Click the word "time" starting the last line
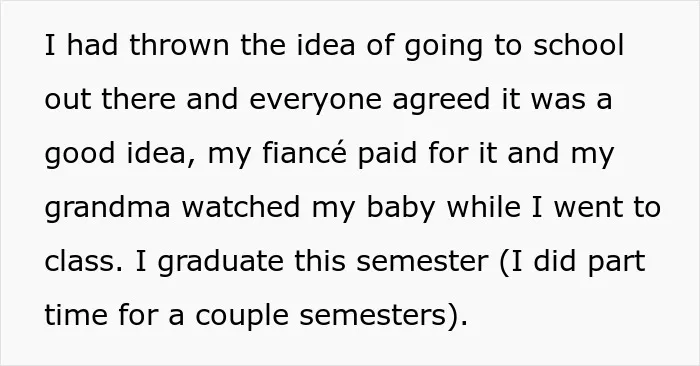 coord(76,315)
